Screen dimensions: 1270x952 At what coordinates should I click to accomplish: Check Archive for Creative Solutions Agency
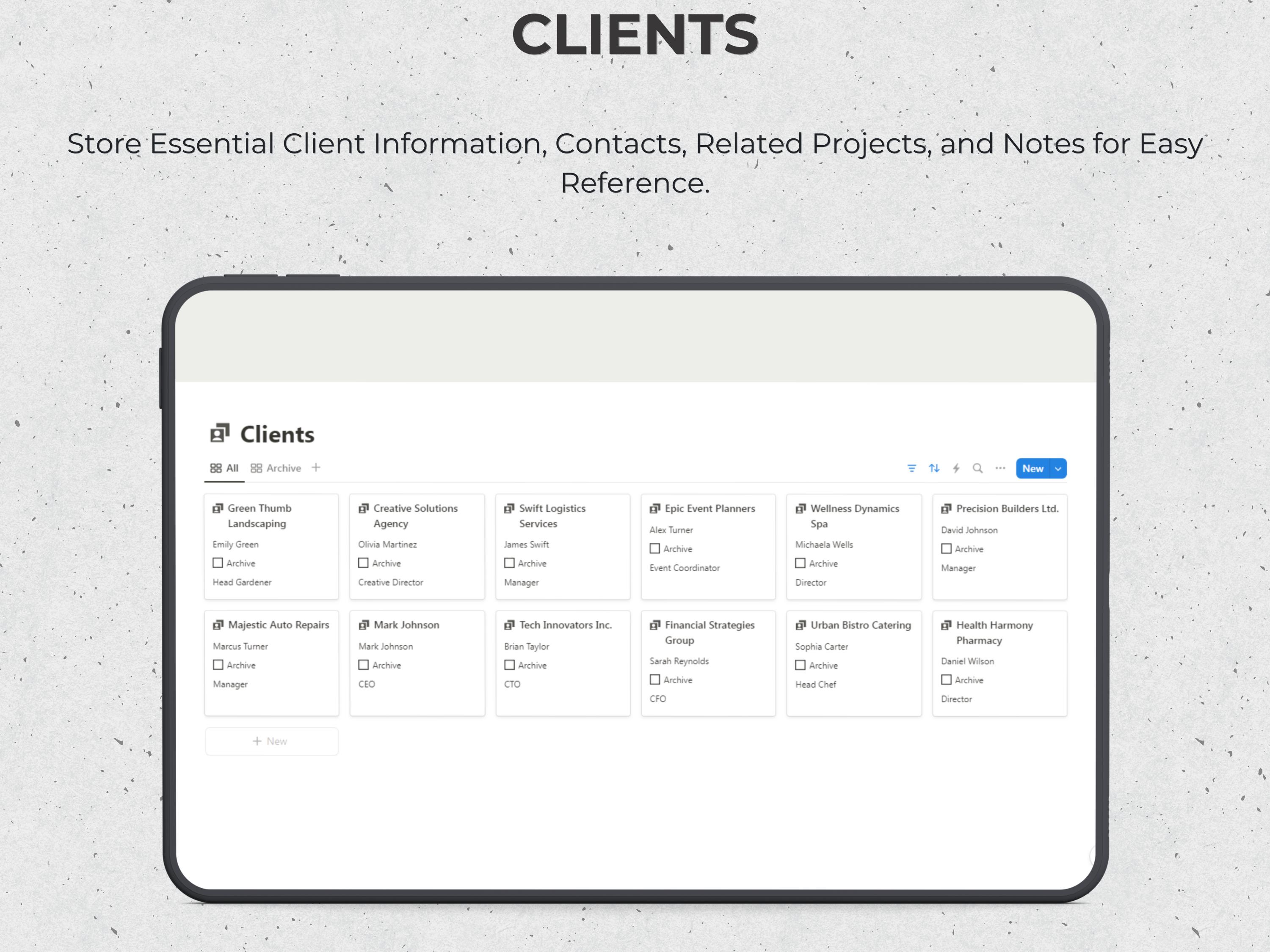[x=363, y=563]
